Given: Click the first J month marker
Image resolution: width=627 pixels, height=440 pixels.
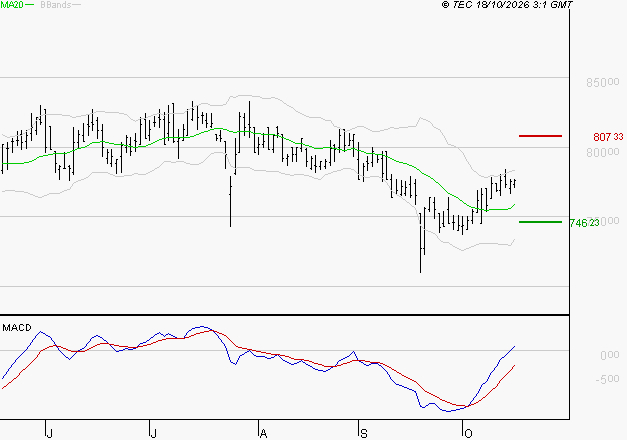Looking at the screenshot, I should 49,434.
